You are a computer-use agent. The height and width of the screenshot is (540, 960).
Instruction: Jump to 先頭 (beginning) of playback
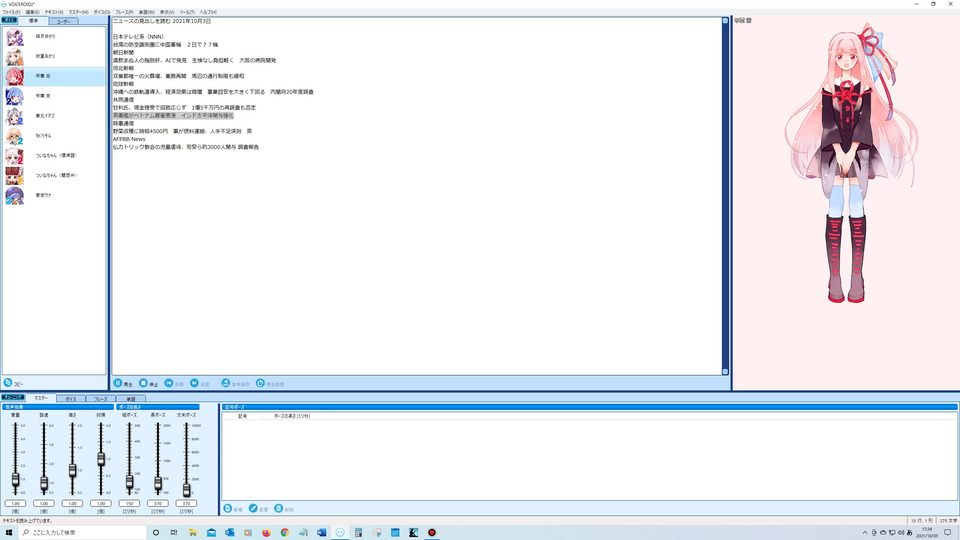174,384
